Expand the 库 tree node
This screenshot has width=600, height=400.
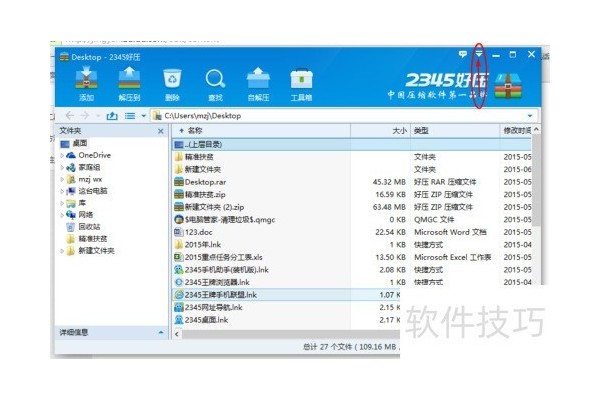(x=62, y=203)
